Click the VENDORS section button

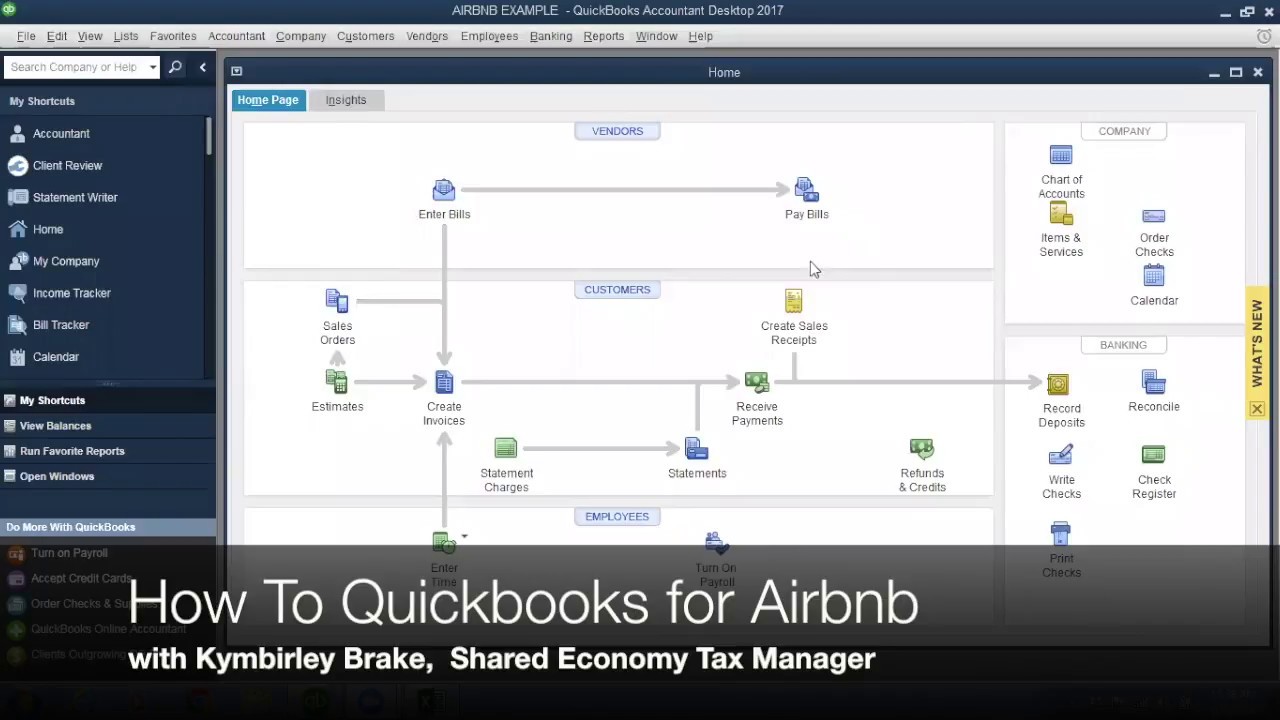[x=617, y=131]
